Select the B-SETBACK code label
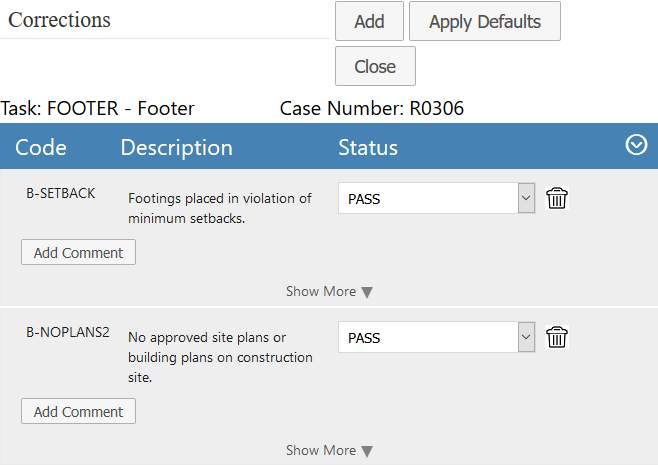Screen dimensions: 658x465 tap(61, 193)
